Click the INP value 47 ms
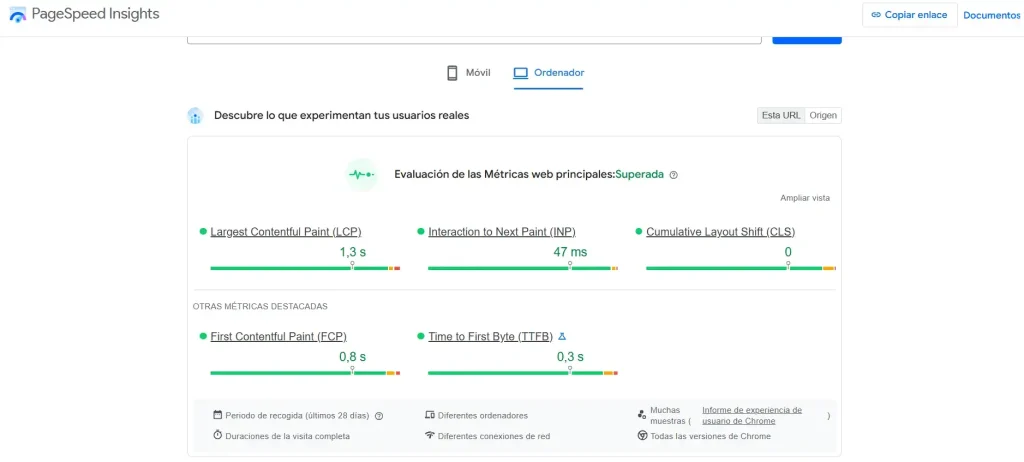 pos(570,252)
